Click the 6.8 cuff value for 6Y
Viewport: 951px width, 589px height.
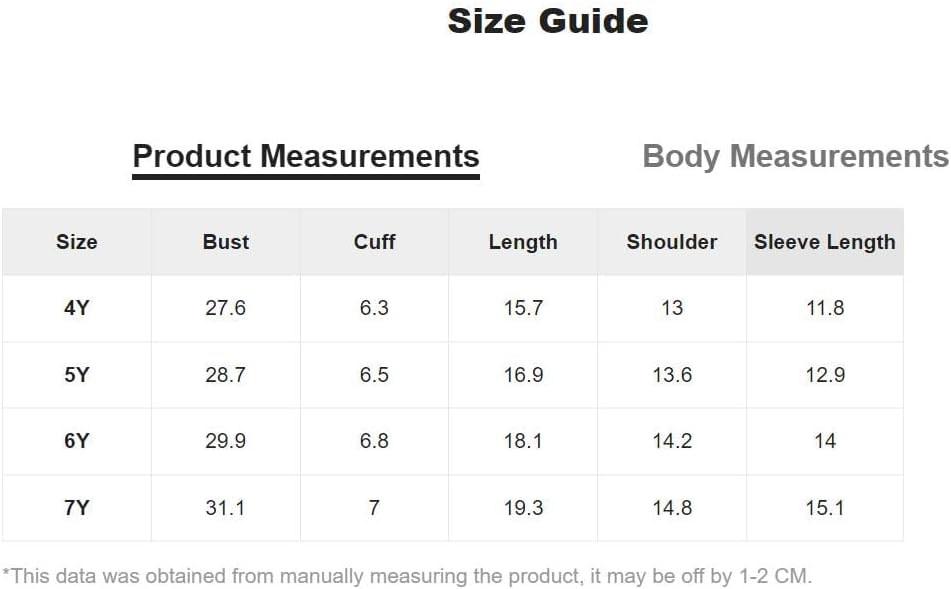point(374,441)
